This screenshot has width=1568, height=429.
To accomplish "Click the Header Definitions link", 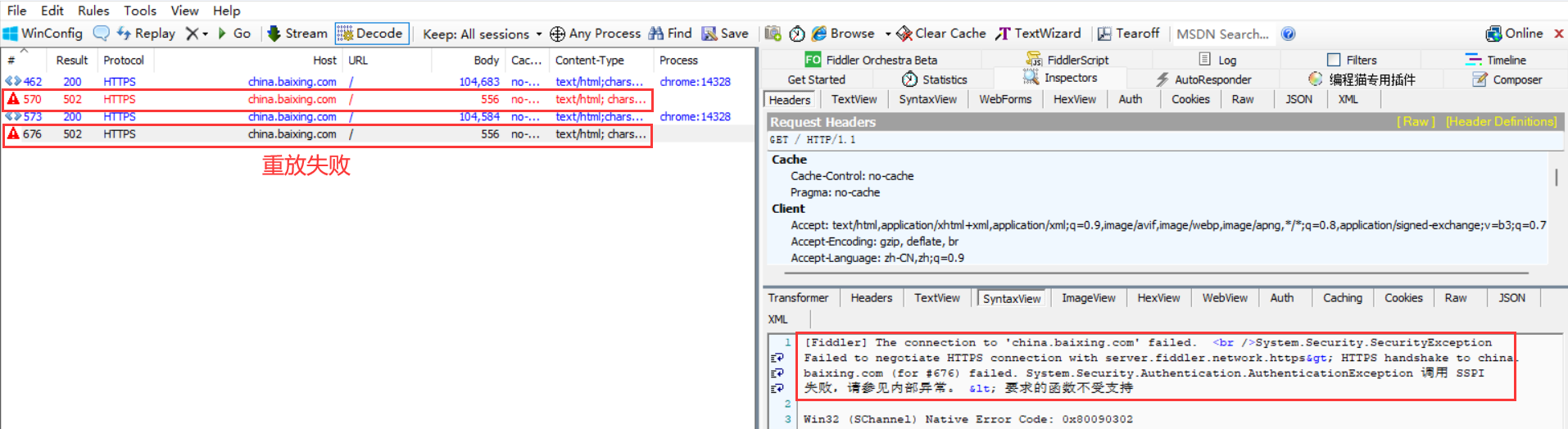I will [x=1501, y=121].
